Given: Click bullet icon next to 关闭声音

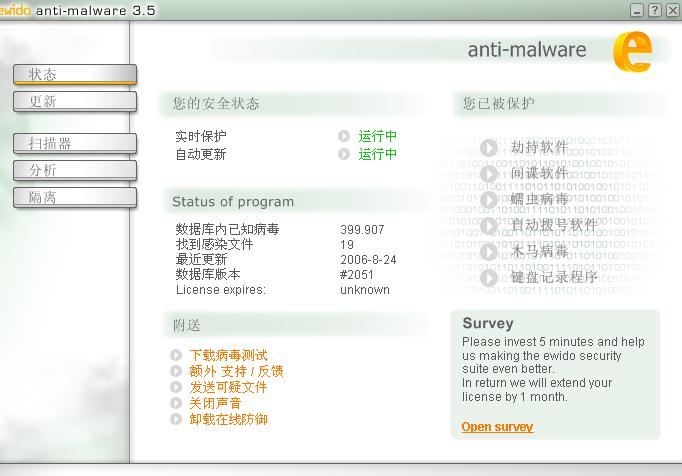Looking at the screenshot, I should [x=176, y=403].
